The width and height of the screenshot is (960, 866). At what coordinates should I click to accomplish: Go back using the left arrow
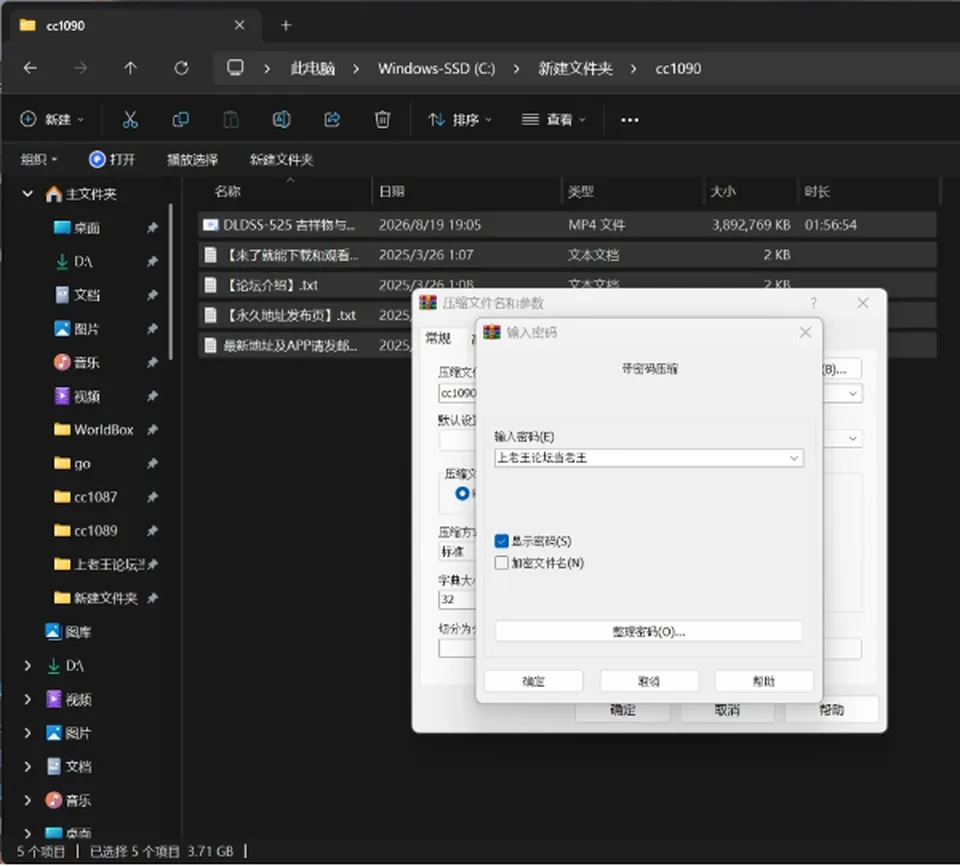pyautogui.click(x=30, y=68)
